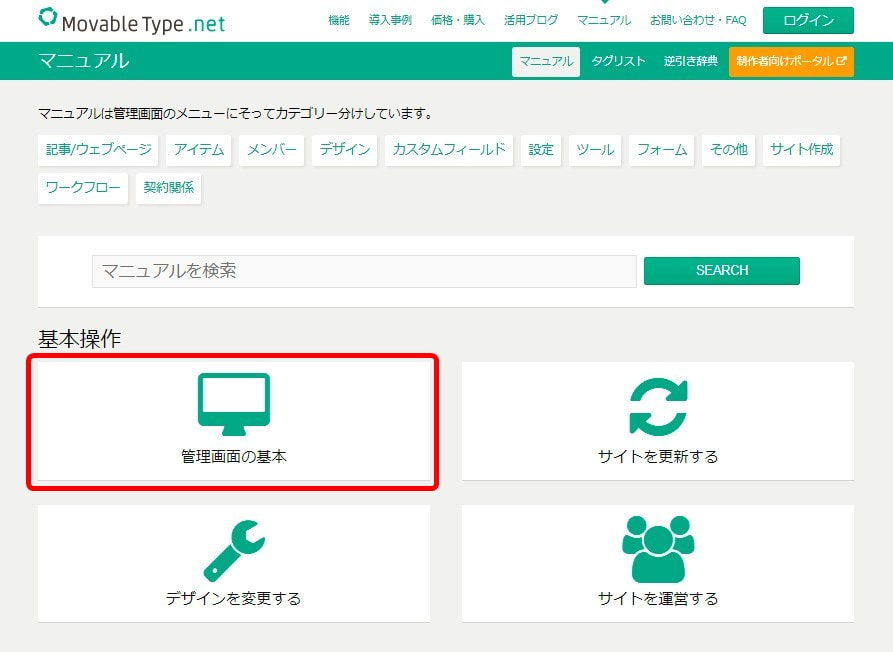Select the メンバー category tag
The image size is (893, 652).
click(x=271, y=150)
